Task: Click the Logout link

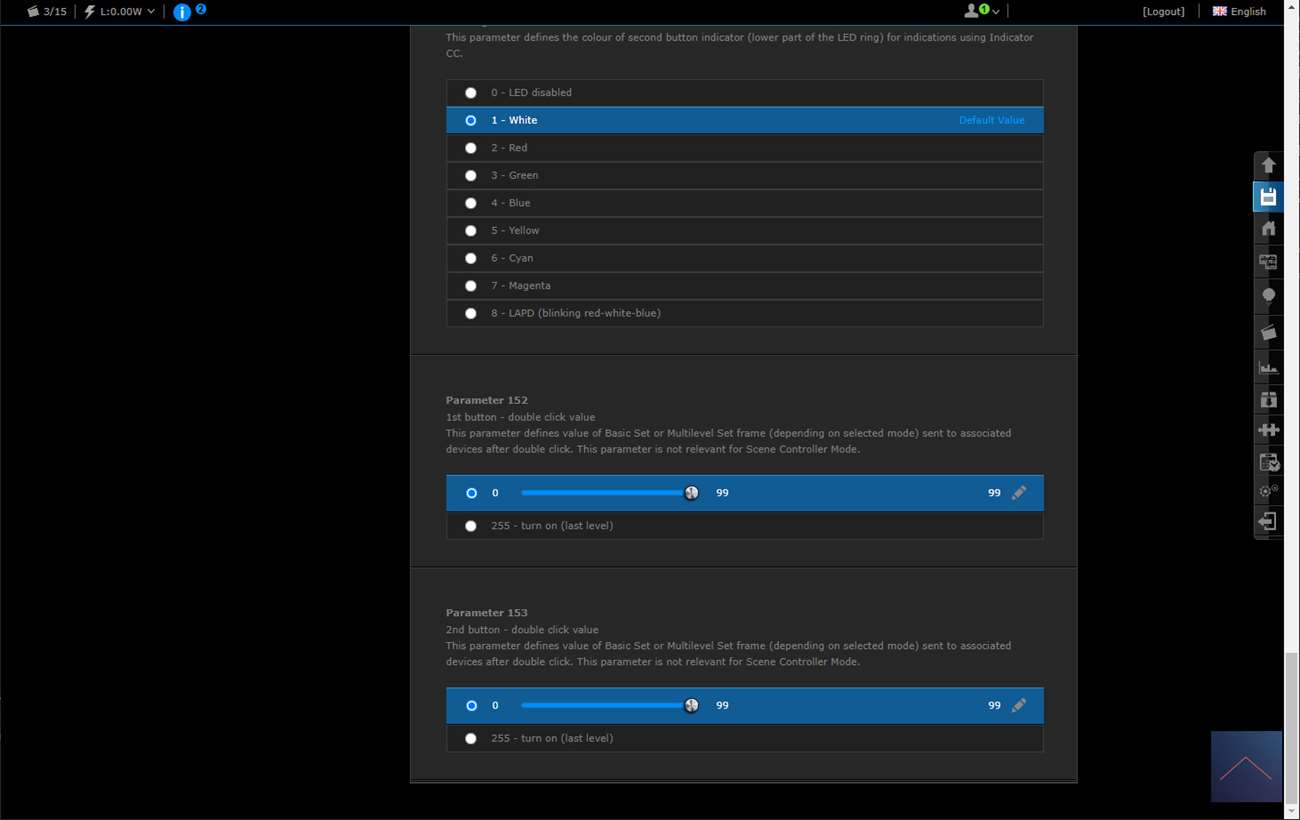Action: (1163, 11)
